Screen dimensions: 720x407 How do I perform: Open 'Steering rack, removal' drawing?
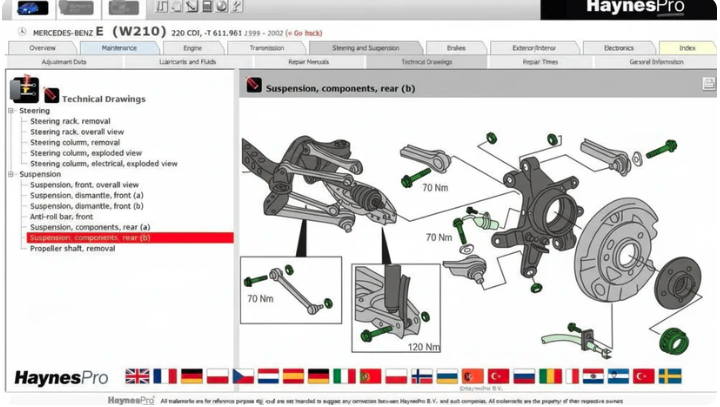coord(70,121)
